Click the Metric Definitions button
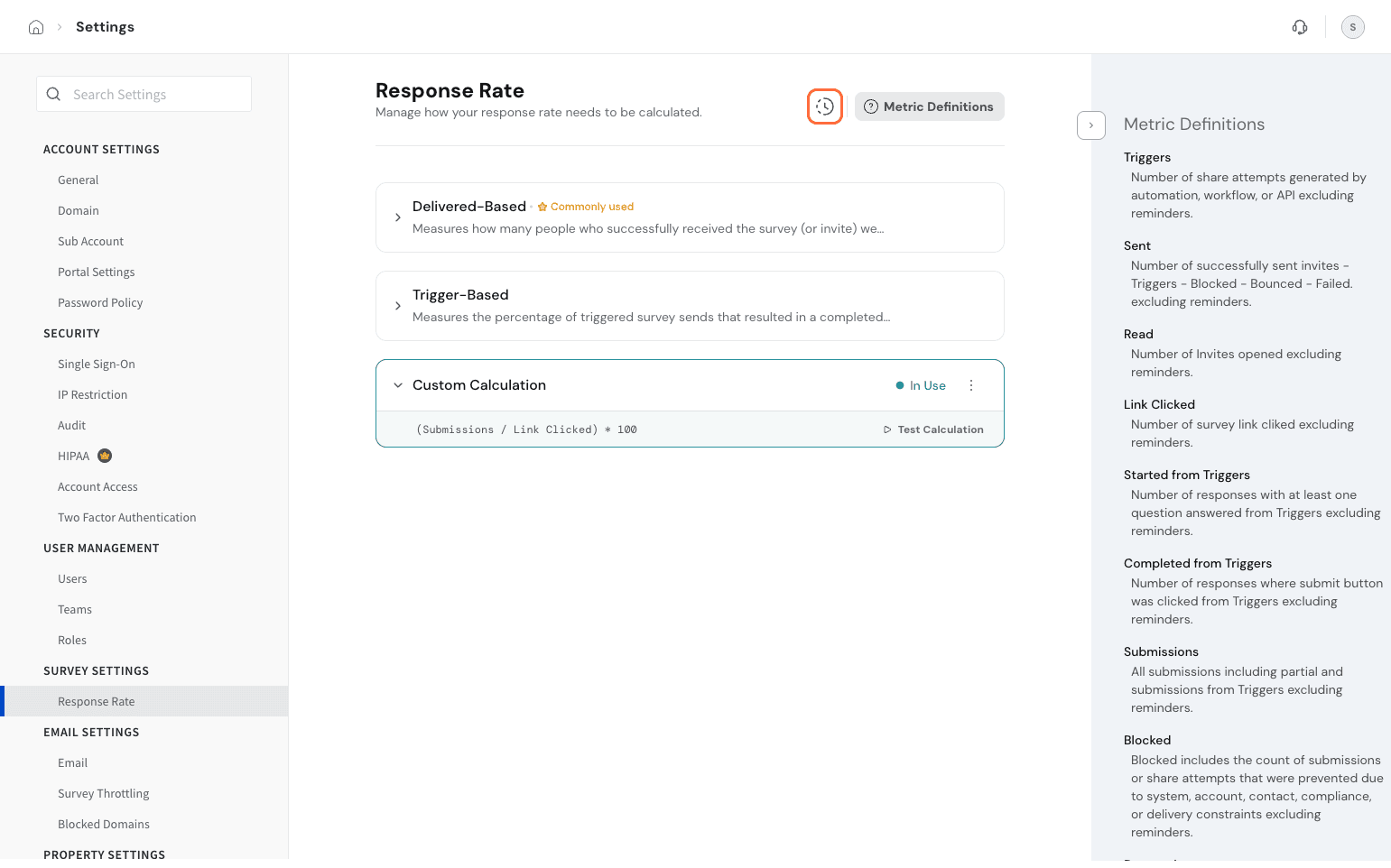 coord(929,106)
